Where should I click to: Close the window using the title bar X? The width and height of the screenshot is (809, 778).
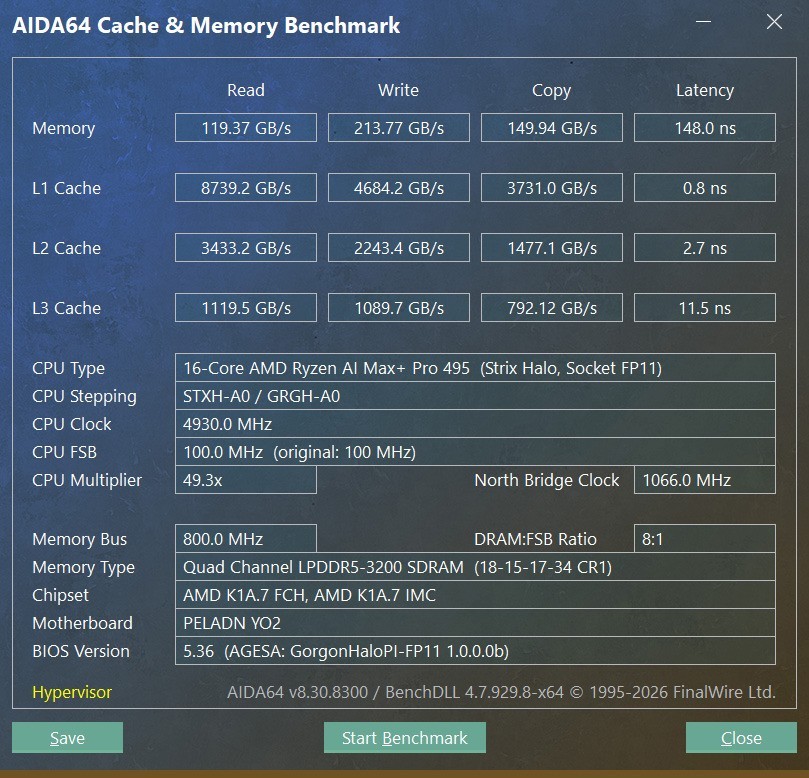click(x=774, y=22)
